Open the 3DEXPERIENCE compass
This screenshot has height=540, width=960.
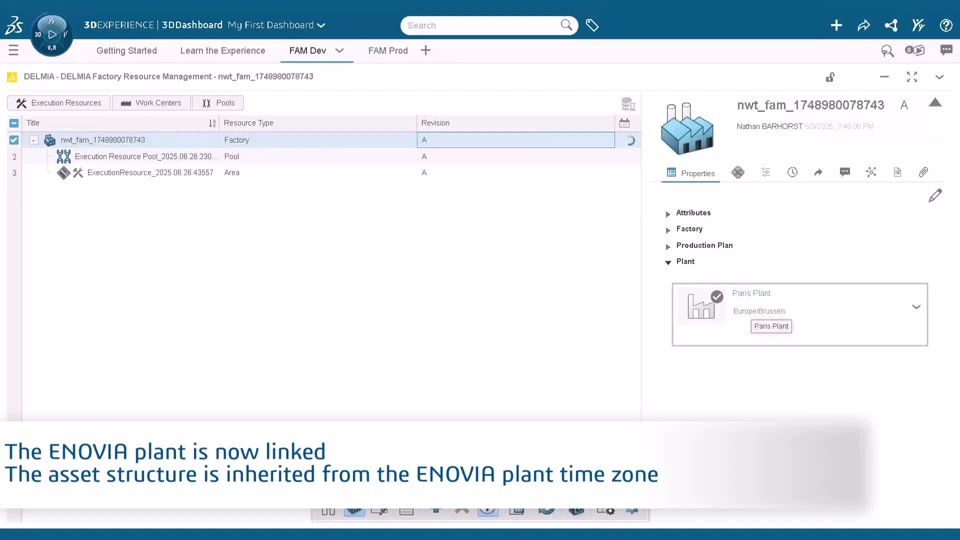(51, 34)
